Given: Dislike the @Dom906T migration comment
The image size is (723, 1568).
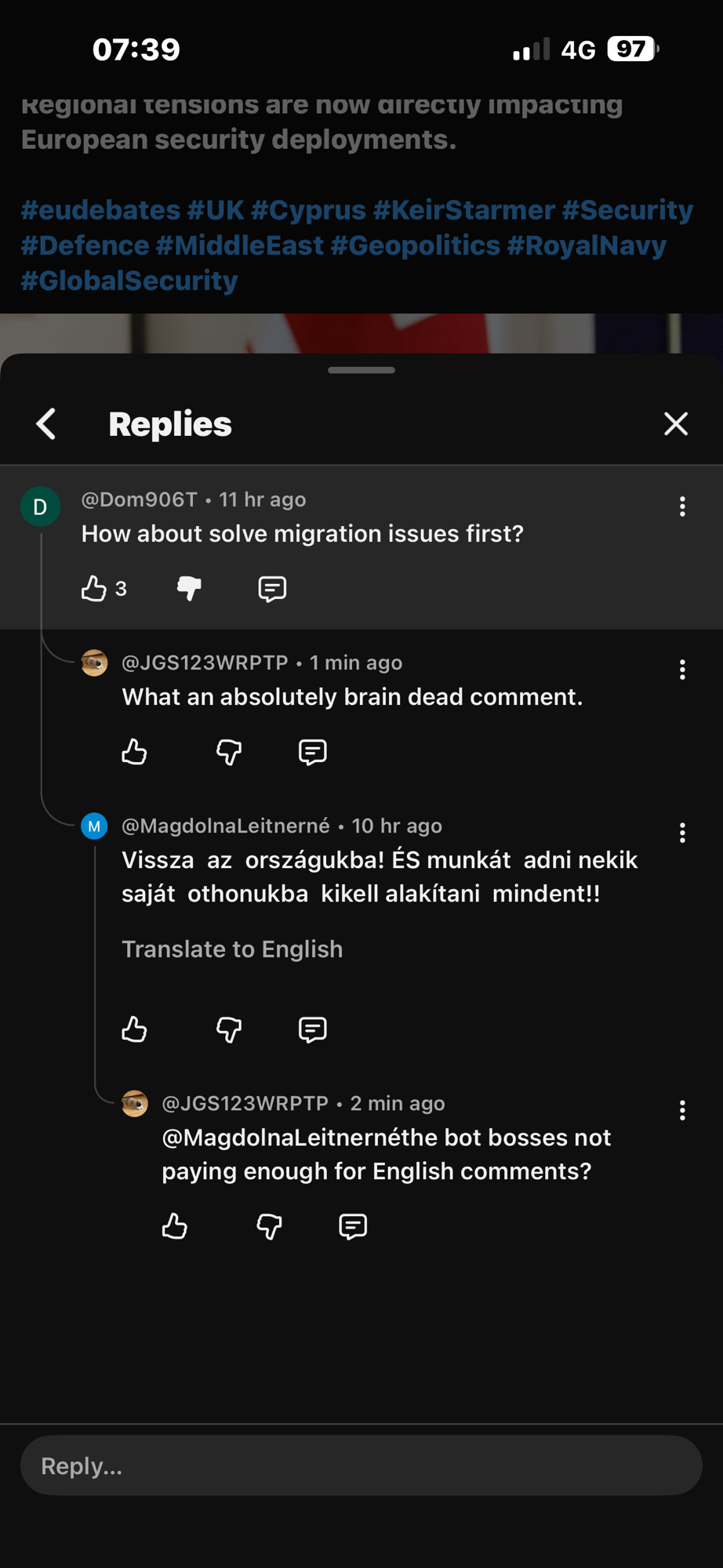Looking at the screenshot, I should coord(189,589).
